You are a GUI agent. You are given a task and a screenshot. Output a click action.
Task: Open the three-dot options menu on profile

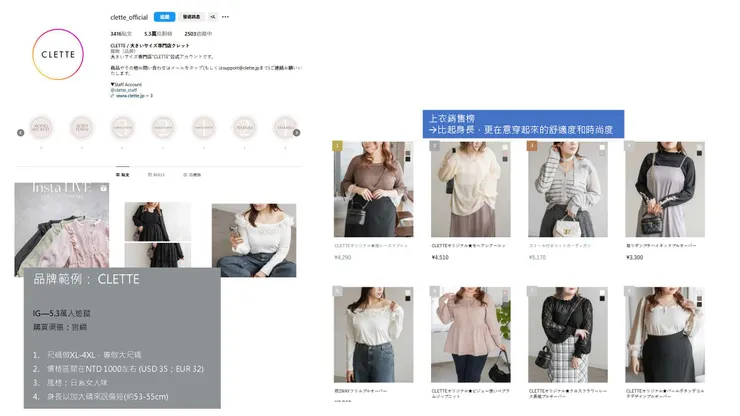point(226,17)
